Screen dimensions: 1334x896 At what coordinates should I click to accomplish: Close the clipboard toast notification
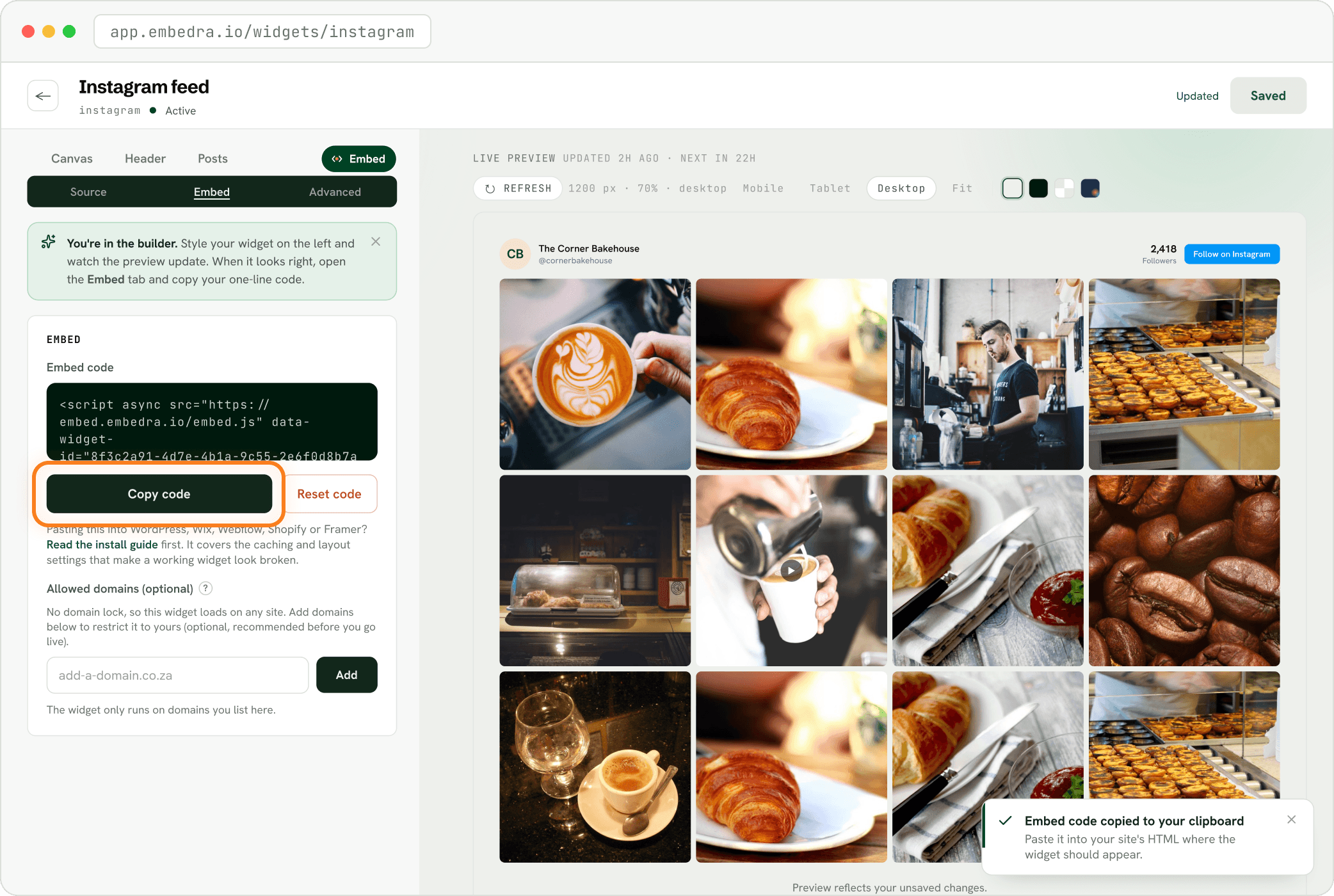pos(1291,819)
